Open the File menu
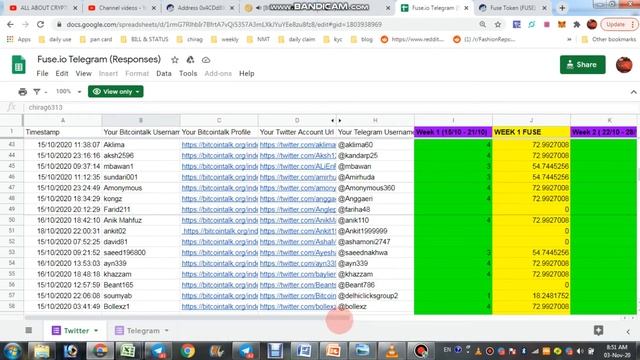640x360 pixels. coord(42,73)
